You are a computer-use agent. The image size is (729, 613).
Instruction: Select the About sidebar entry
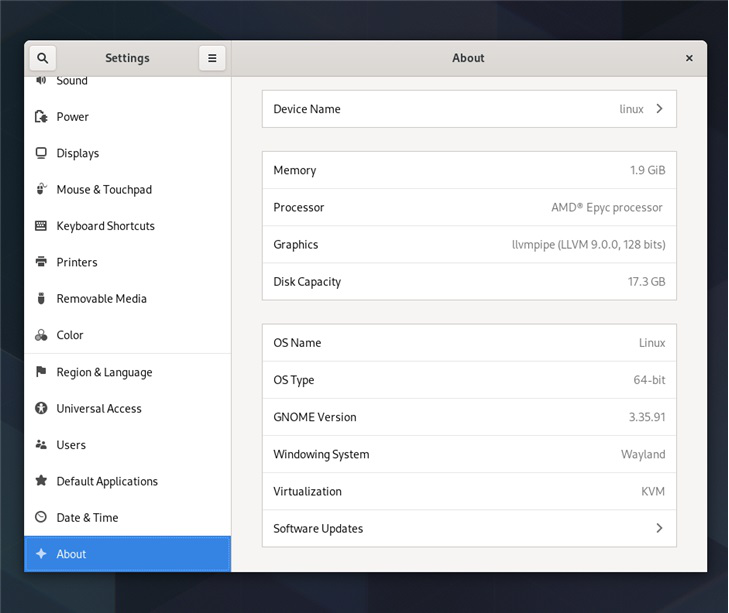click(127, 554)
